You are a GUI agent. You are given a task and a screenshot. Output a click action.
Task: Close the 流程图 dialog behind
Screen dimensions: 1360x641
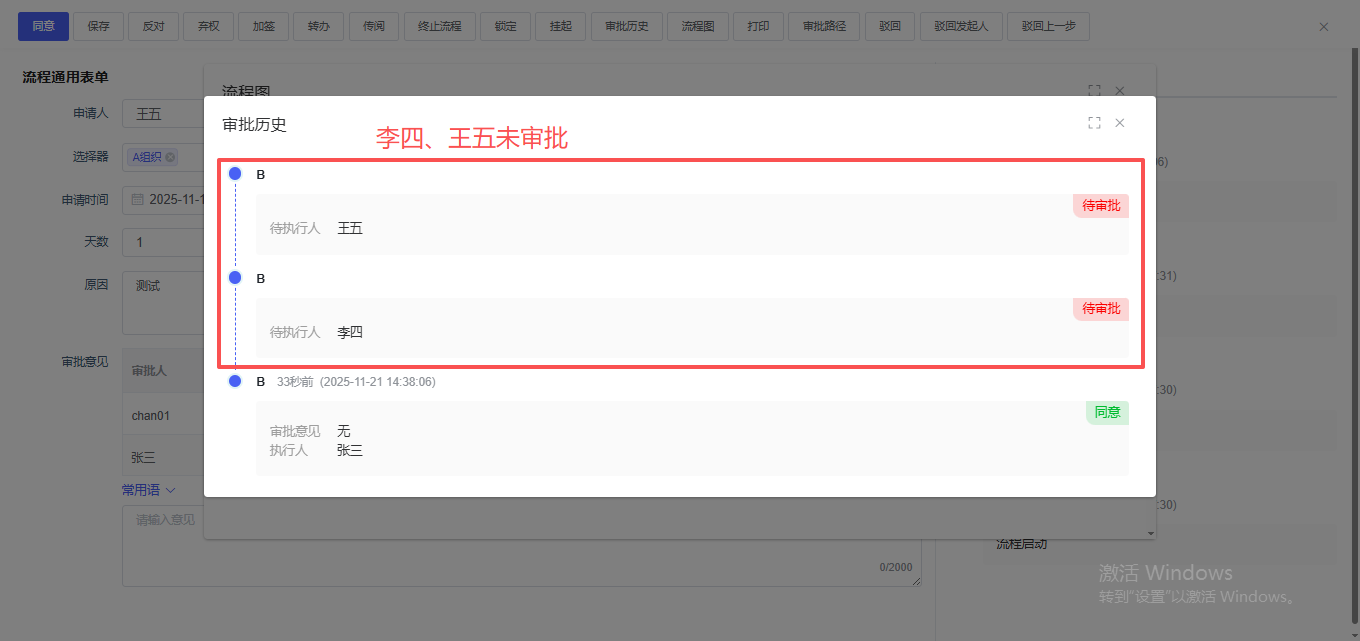tap(1120, 90)
